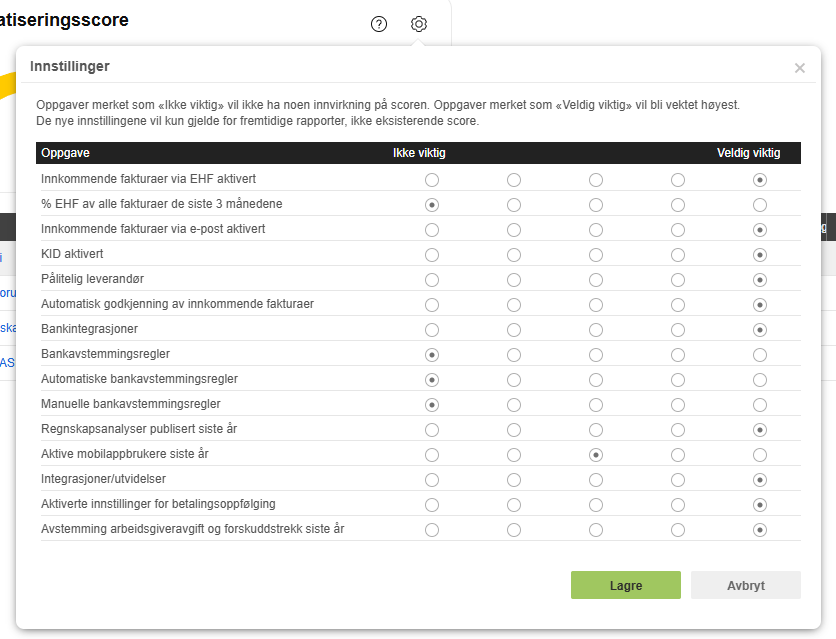Choose second importance level for Integrasjoner/utvidelser
Viewport: 836px width, 639px height.
tap(514, 480)
